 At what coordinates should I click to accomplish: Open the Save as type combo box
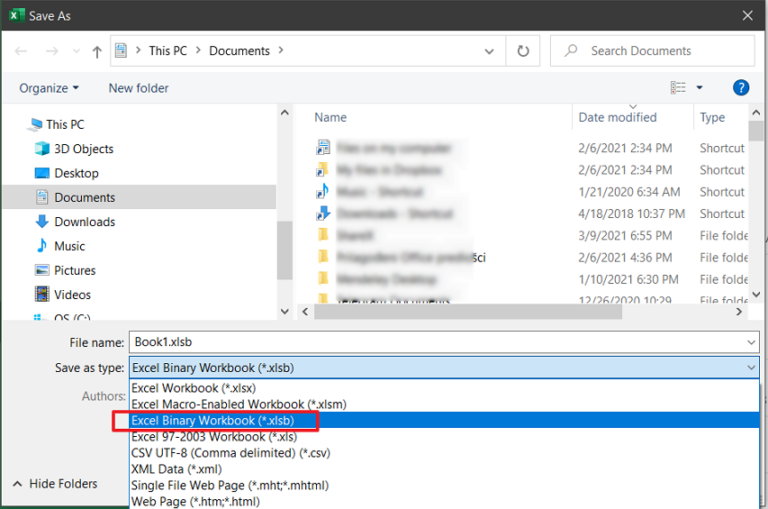(x=444, y=368)
